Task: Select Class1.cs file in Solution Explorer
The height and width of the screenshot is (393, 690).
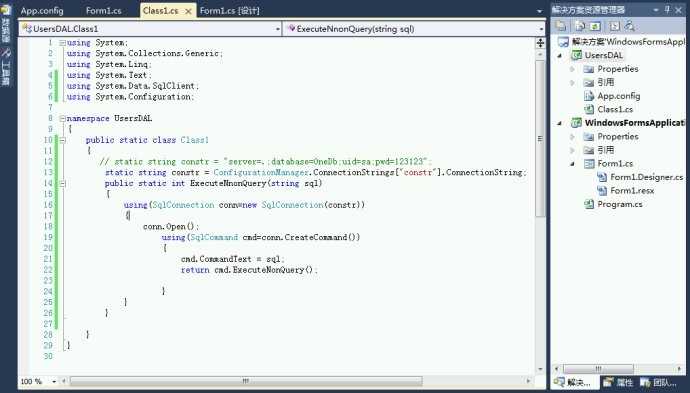Action: click(x=615, y=110)
